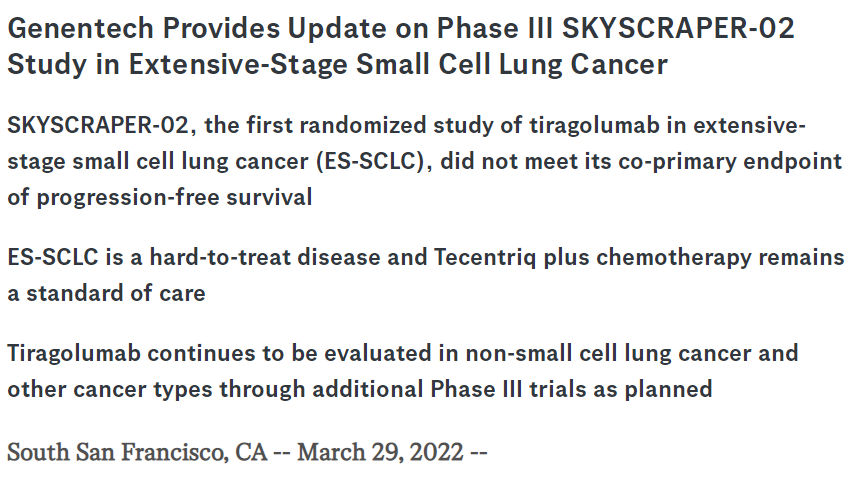The image size is (866, 481).
Task: Click "SKYSCRAPER-02" in the headline
Action: 678,28
